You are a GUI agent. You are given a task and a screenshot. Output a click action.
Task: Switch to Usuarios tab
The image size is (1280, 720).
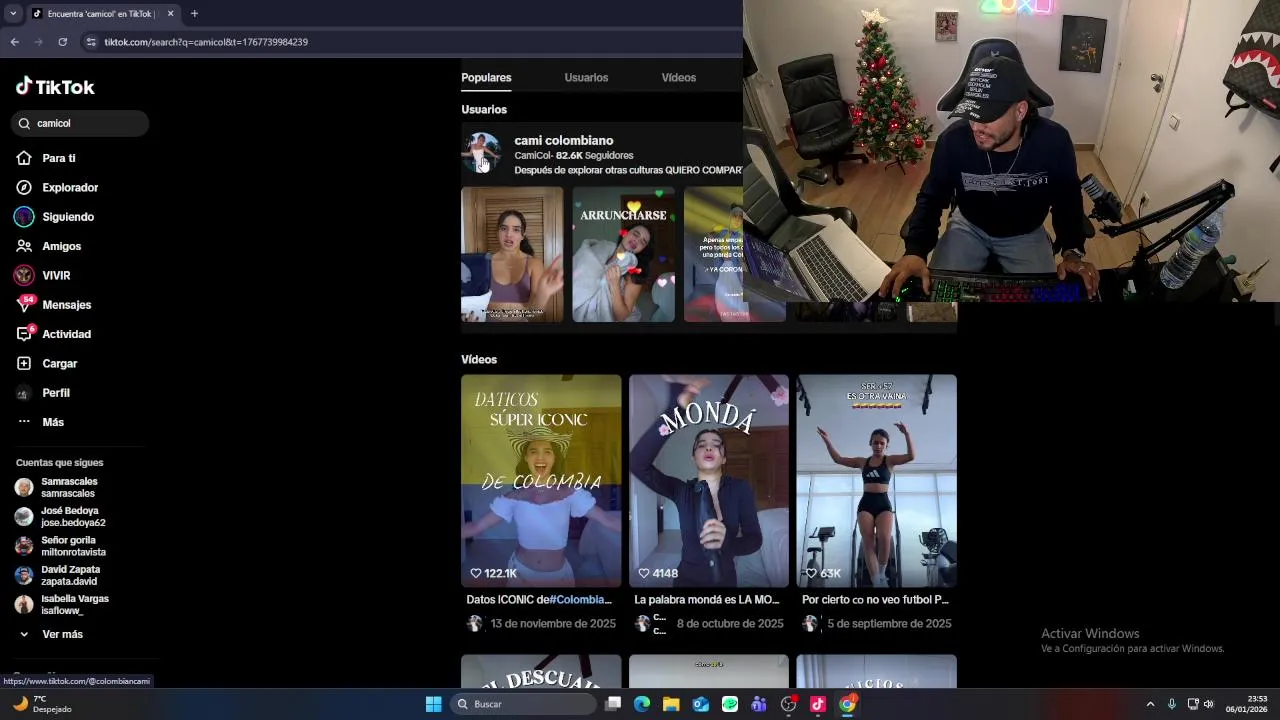pyautogui.click(x=586, y=77)
